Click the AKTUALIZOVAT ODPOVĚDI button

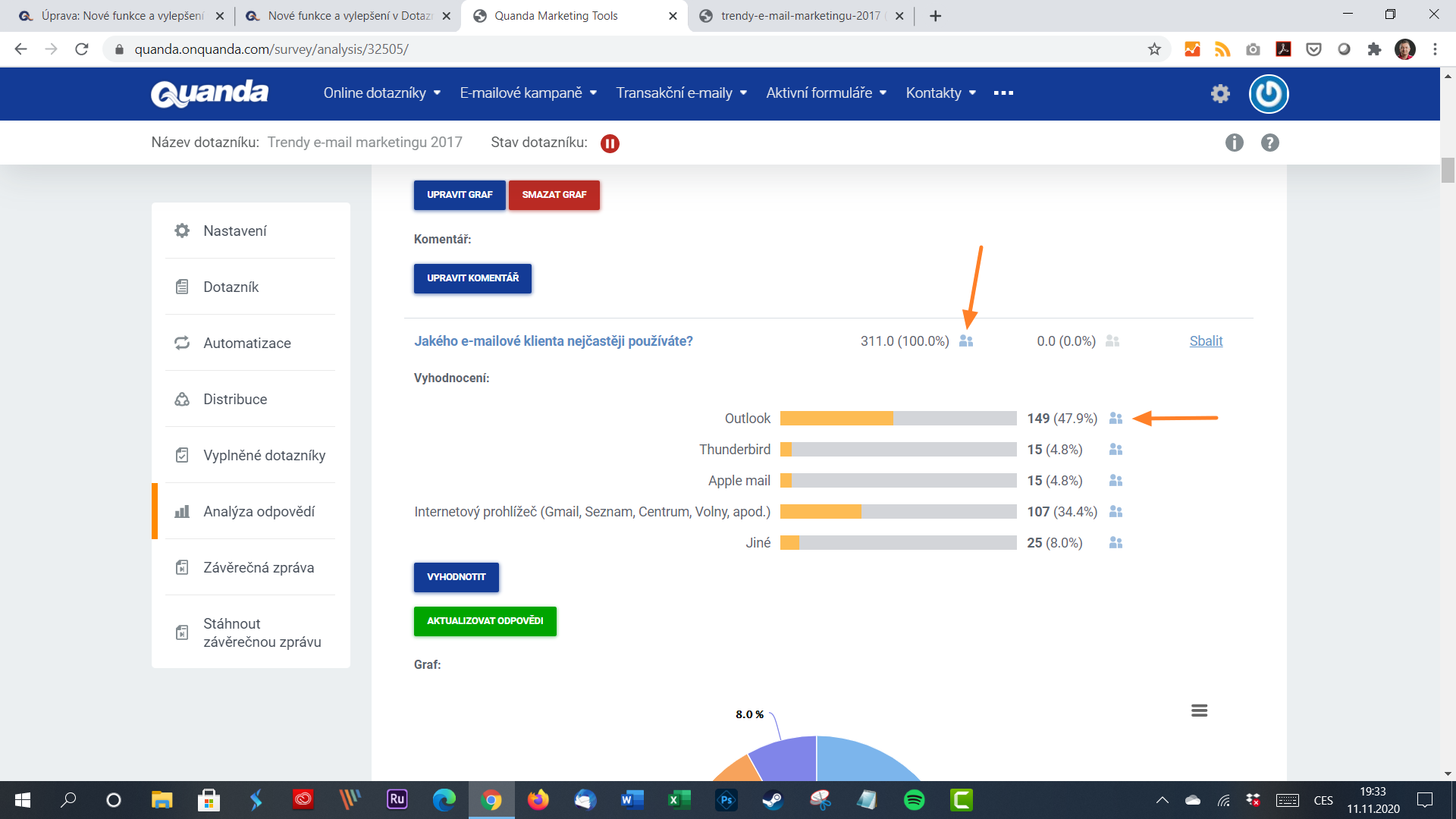pyautogui.click(x=483, y=620)
